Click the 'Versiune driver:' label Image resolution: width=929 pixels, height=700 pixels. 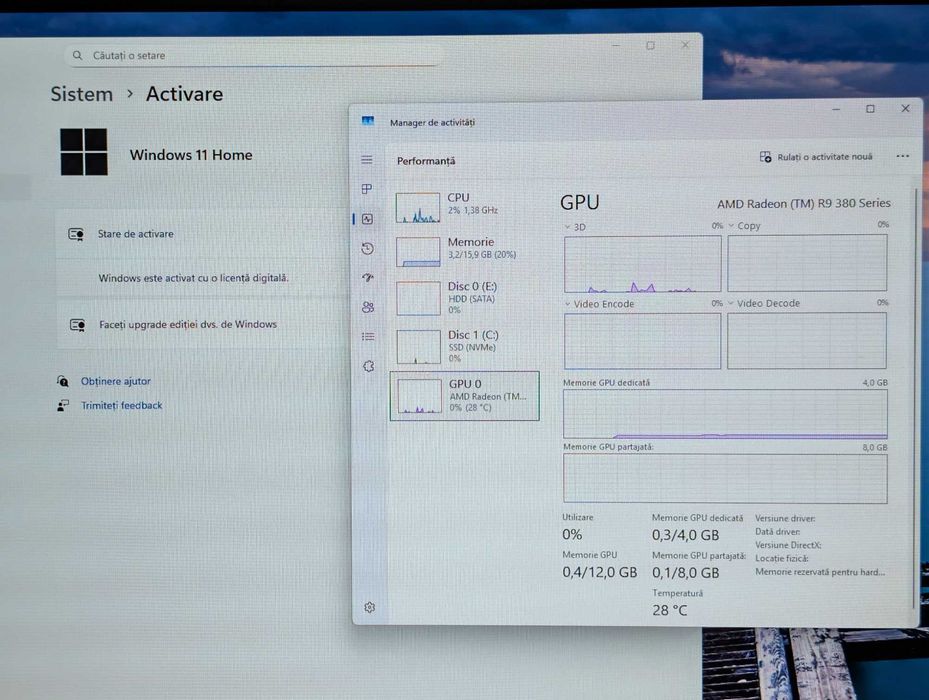[785, 519]
